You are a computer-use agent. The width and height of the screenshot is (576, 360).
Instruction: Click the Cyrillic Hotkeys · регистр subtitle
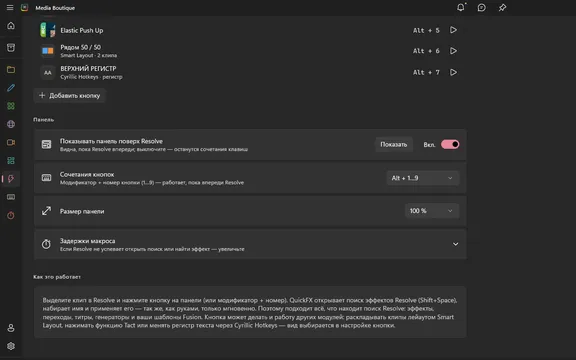(x=91, y=77)
